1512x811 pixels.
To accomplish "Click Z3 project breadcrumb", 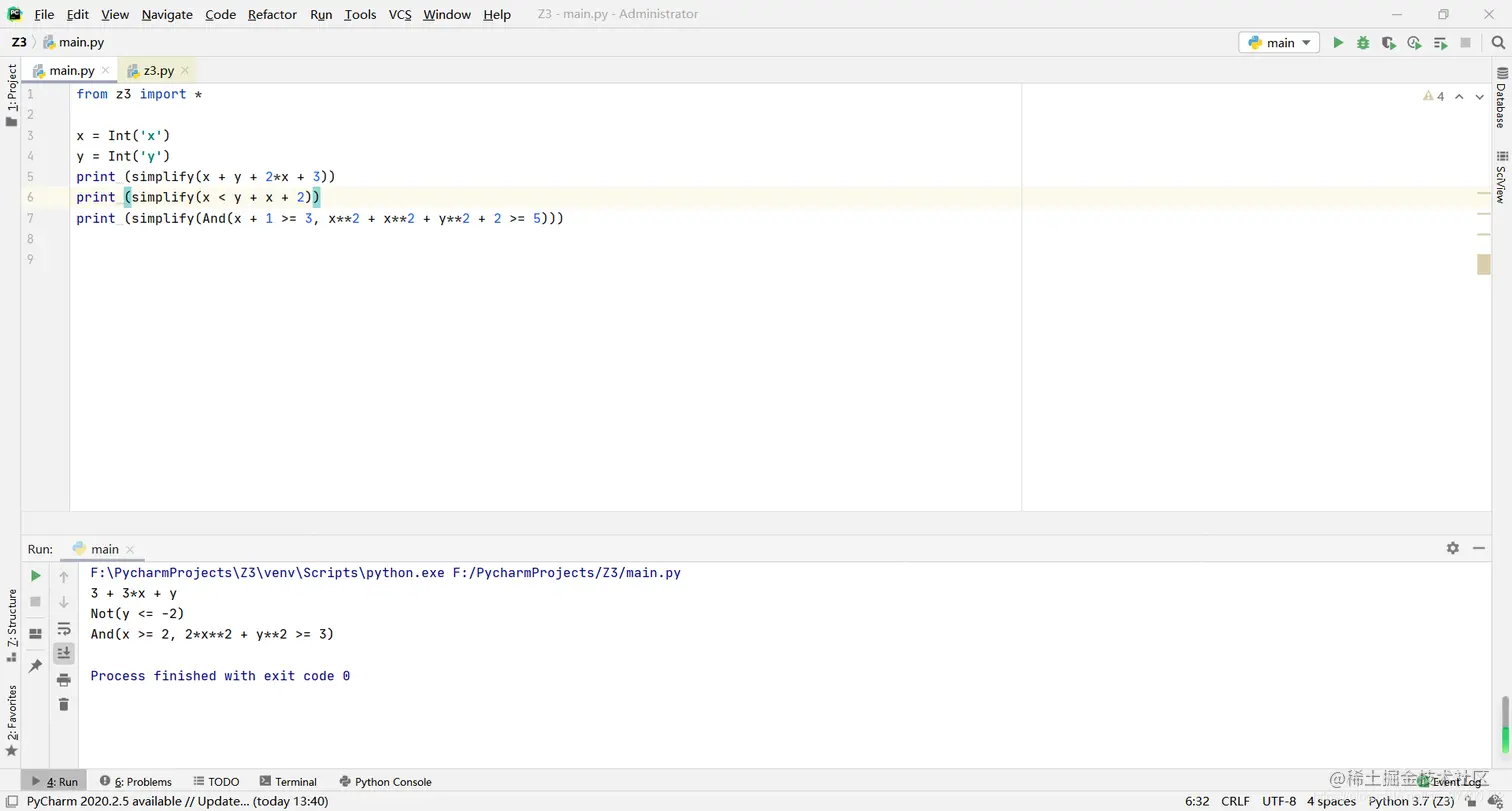I will pyautogui.click(x=19, y=43).
